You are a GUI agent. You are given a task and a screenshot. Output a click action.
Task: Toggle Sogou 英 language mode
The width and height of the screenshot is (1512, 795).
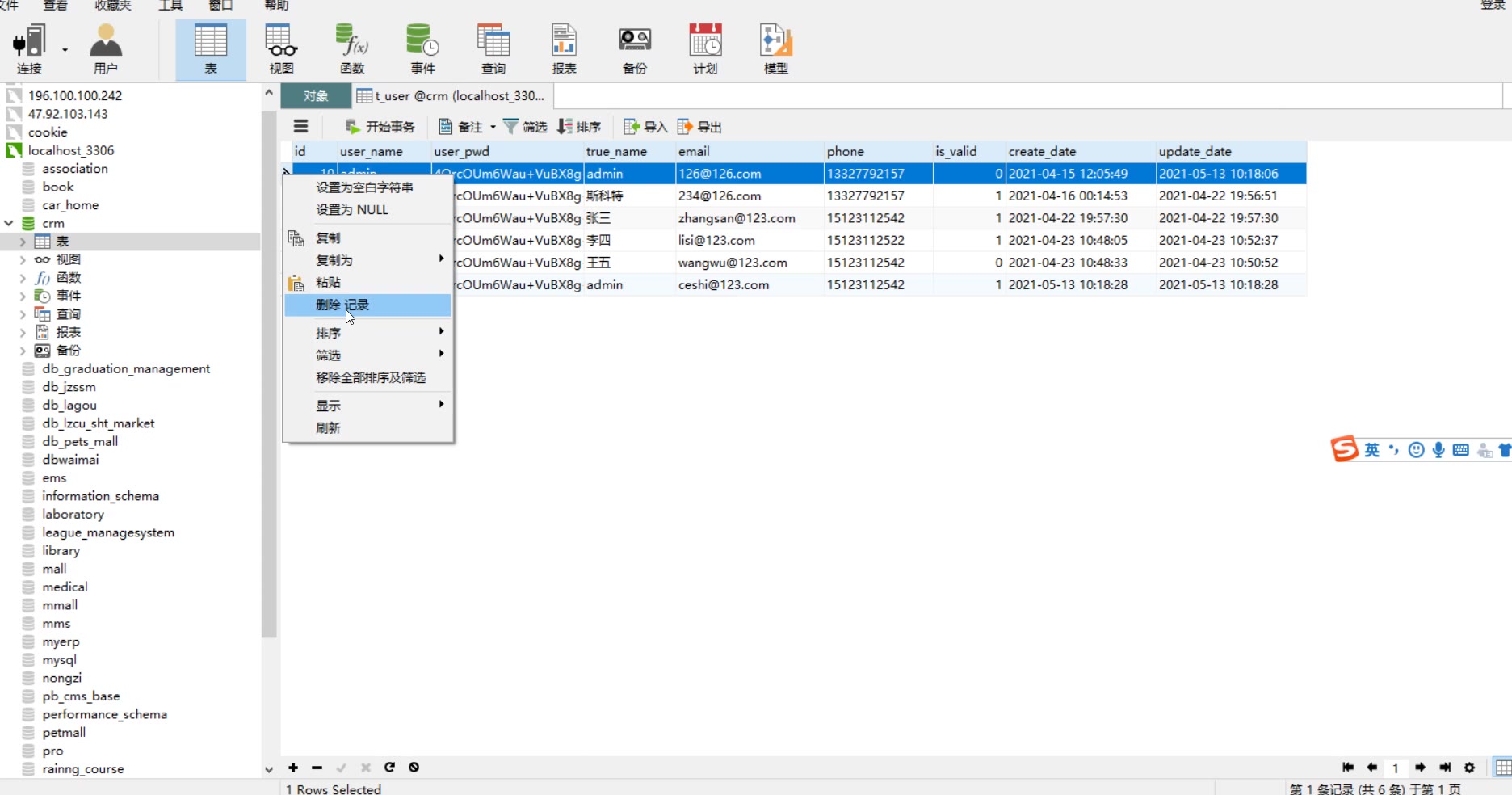click(x=1371, y=450)
